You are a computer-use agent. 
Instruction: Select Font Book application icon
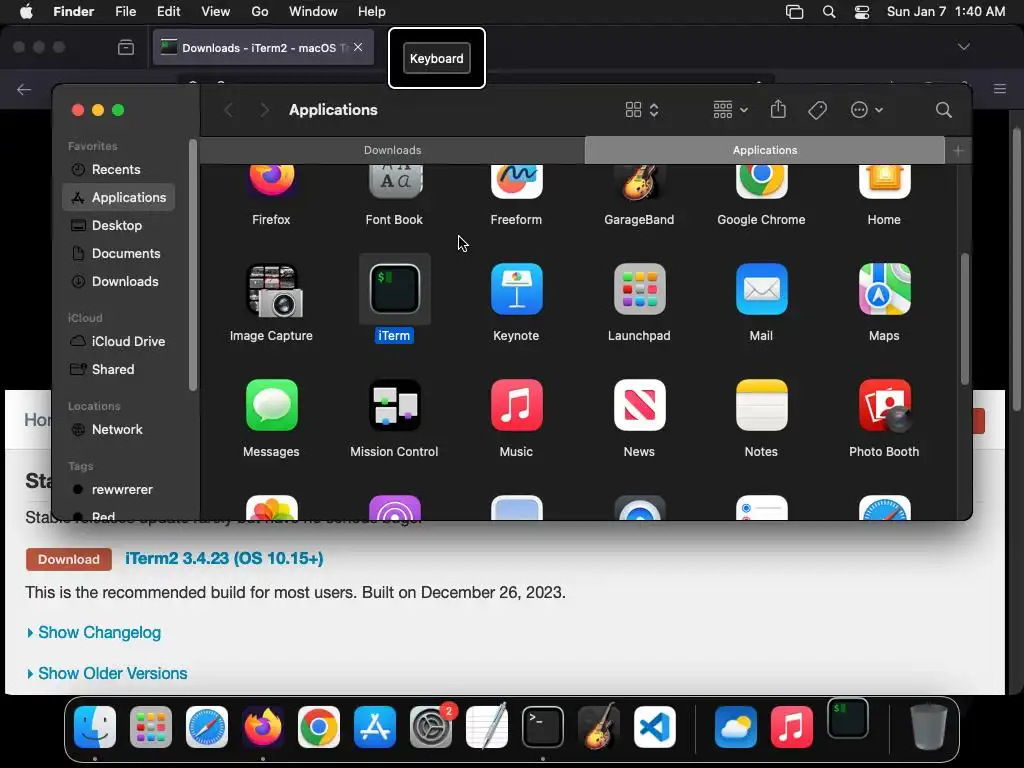click(x=394, y=182)
